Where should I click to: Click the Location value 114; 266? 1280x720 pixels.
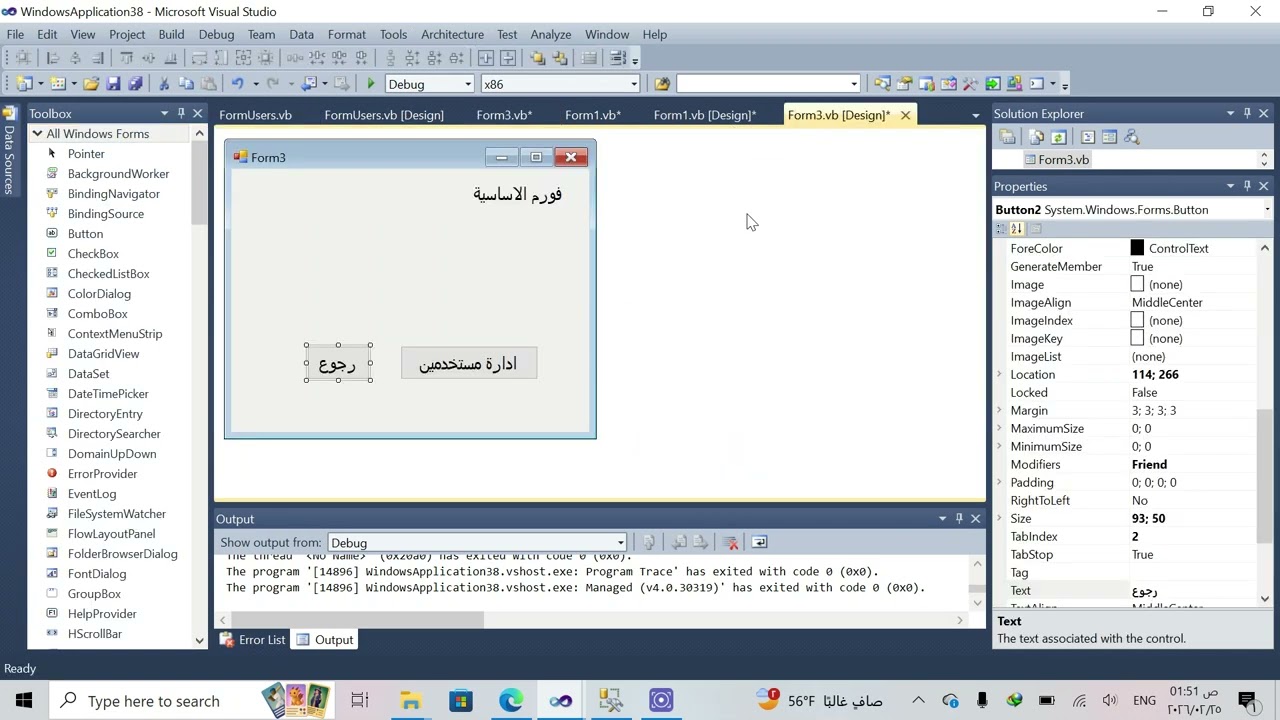click(x=1155, y=374)
